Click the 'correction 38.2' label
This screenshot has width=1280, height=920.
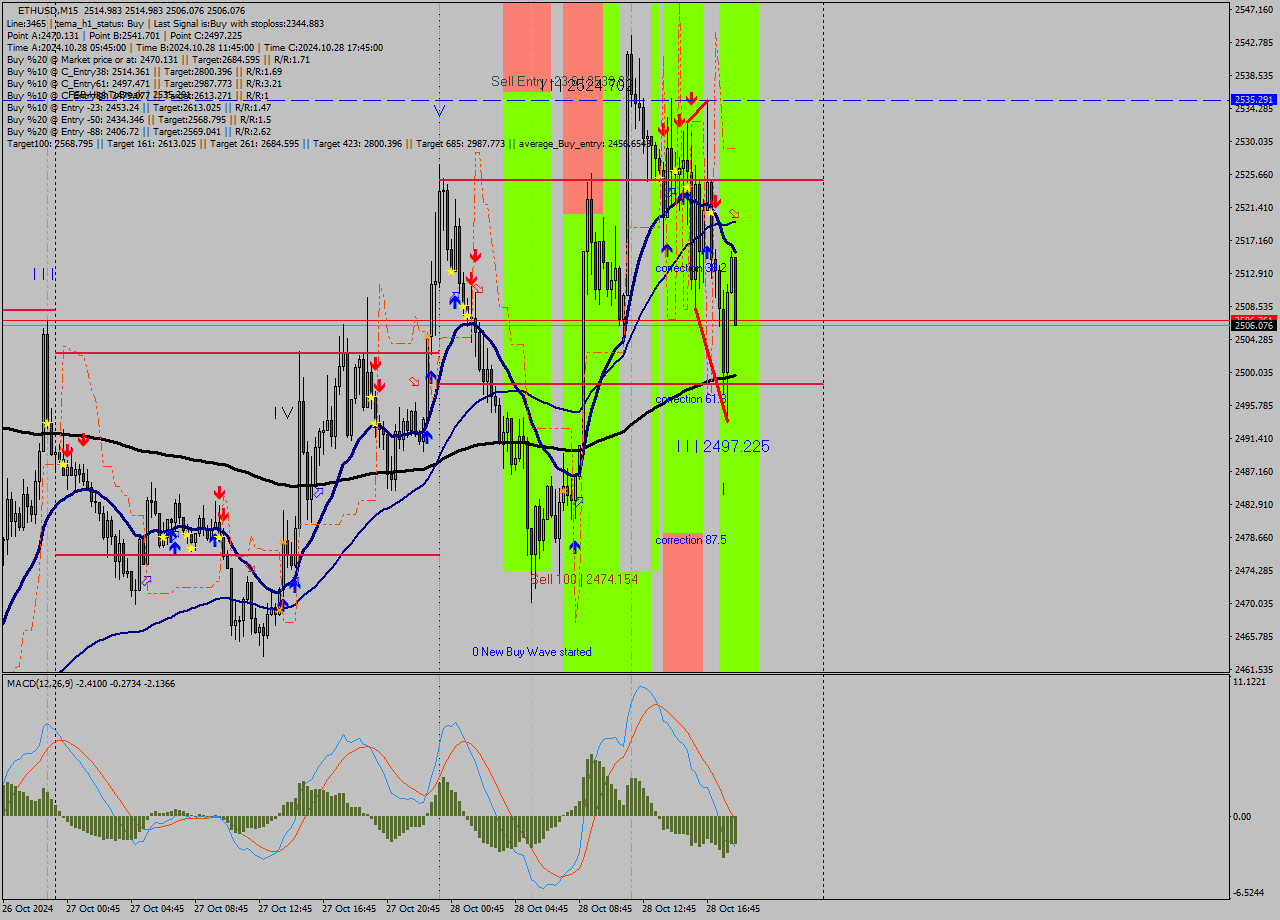click(691, 268)
